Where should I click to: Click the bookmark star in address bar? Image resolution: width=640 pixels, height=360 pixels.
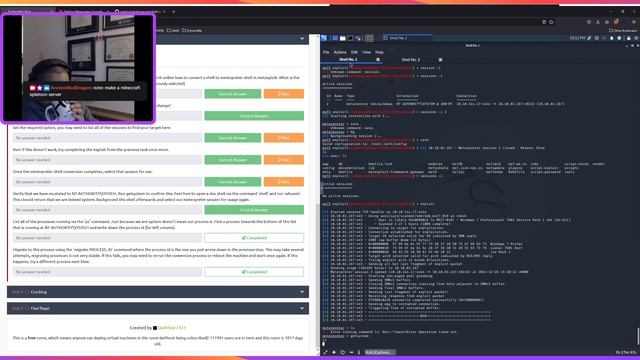point(551,22)
